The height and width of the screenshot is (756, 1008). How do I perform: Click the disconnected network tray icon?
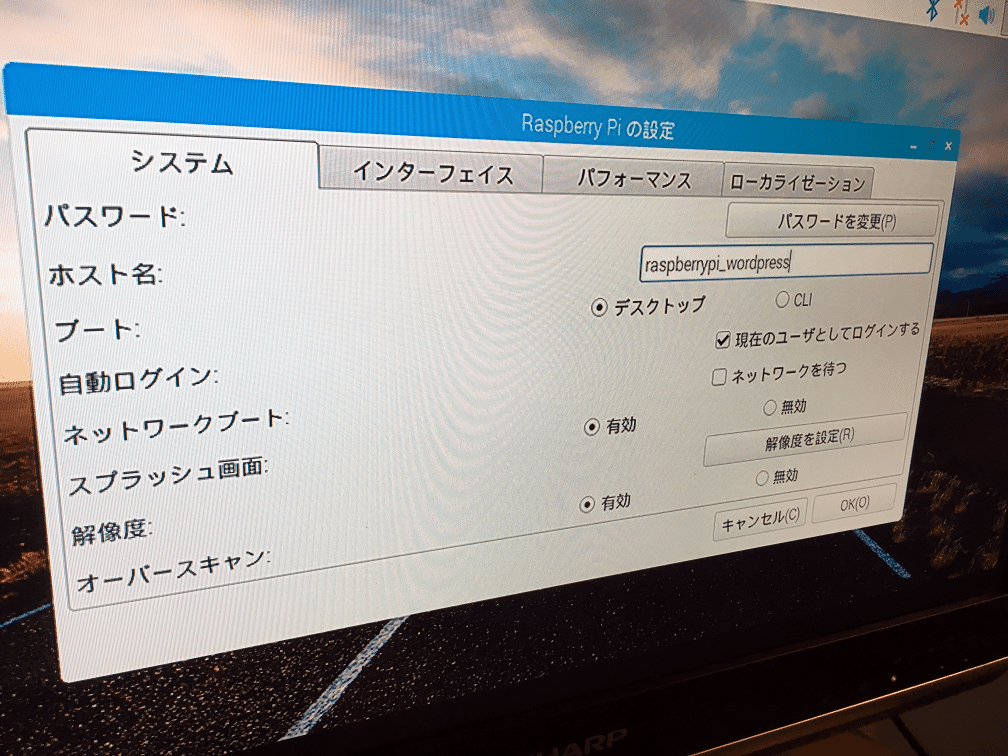pos(962,12)
